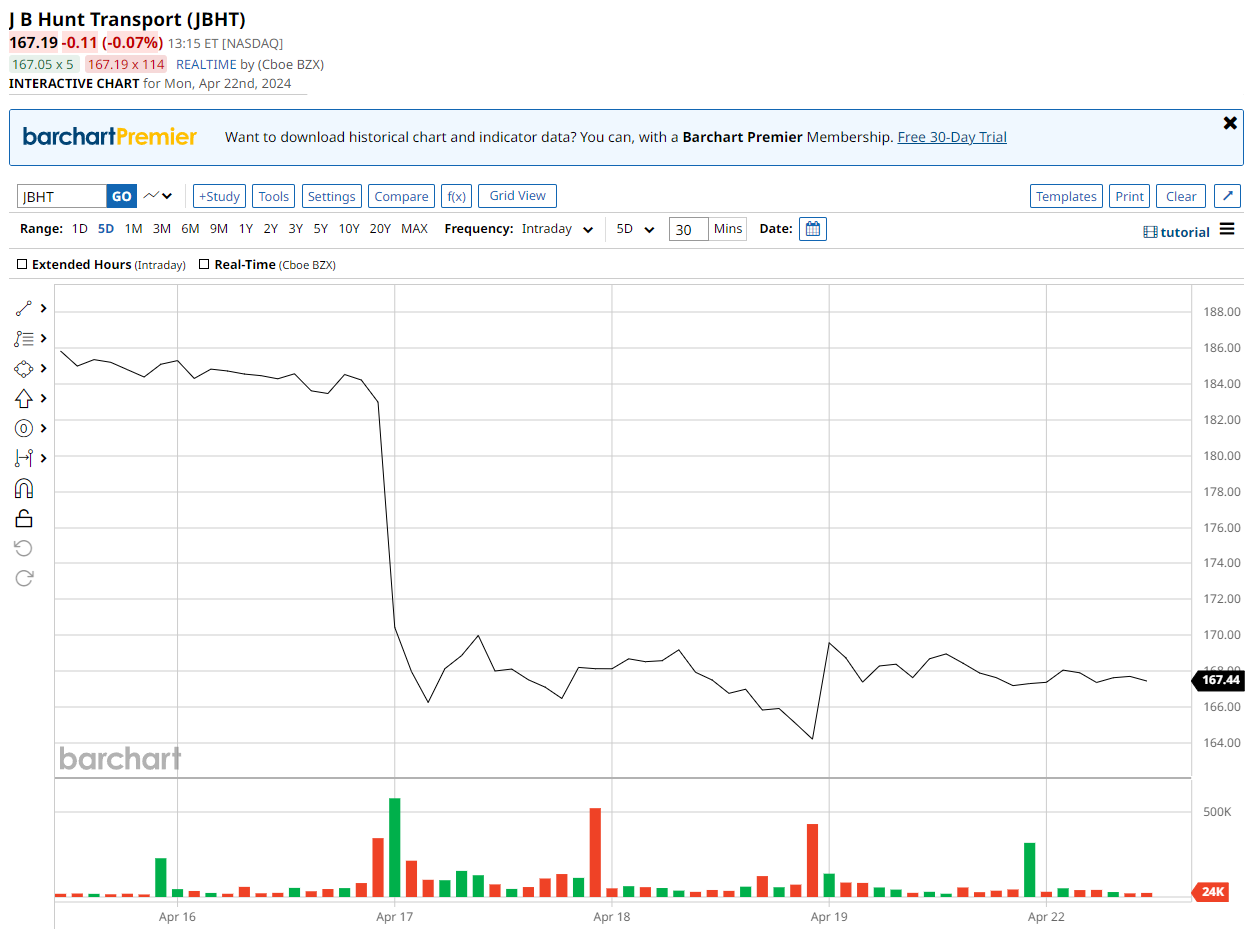
Task: Click the Apr 18 date label
Action: pos(611,916)
